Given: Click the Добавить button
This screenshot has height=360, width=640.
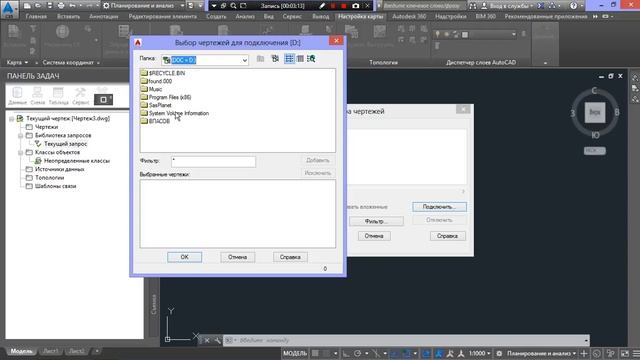Looking at the screenshot, I should (318, 160).
